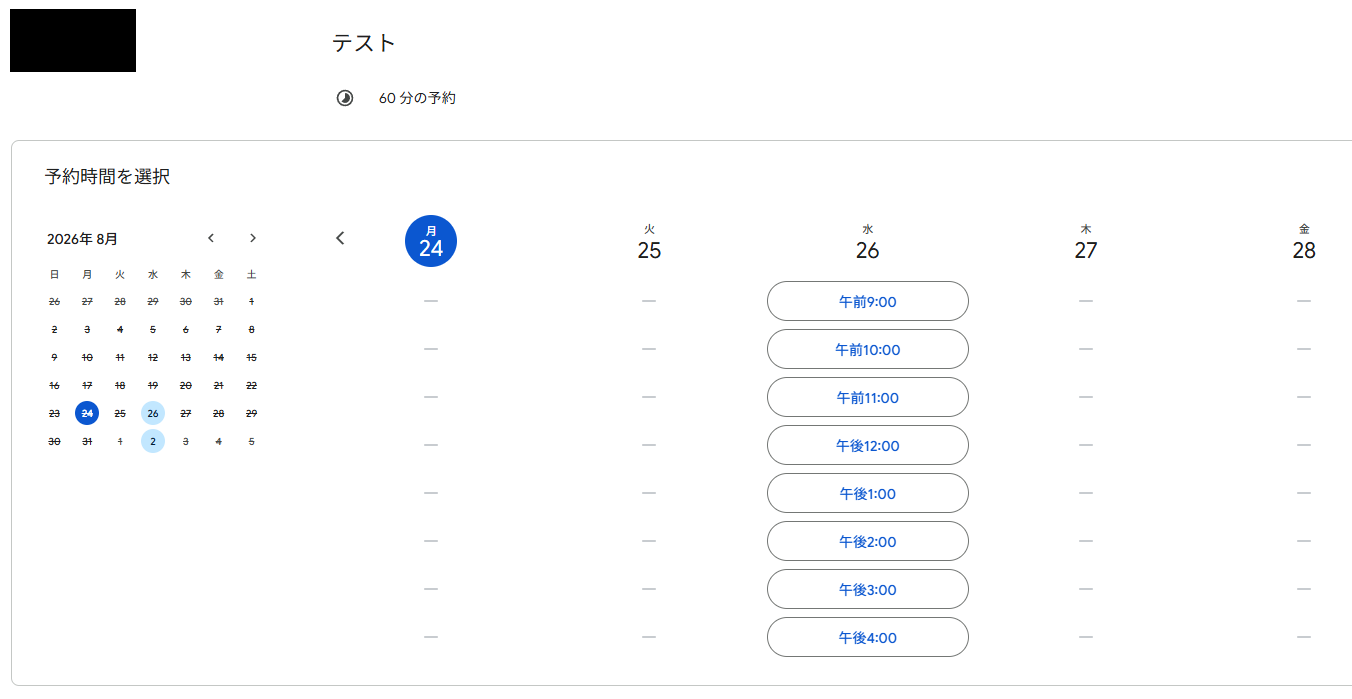The image size is (1352, 699).
Task: Choose the 午後2:00 appointment time
Action: pyautogui.click(x=868, y=541)
